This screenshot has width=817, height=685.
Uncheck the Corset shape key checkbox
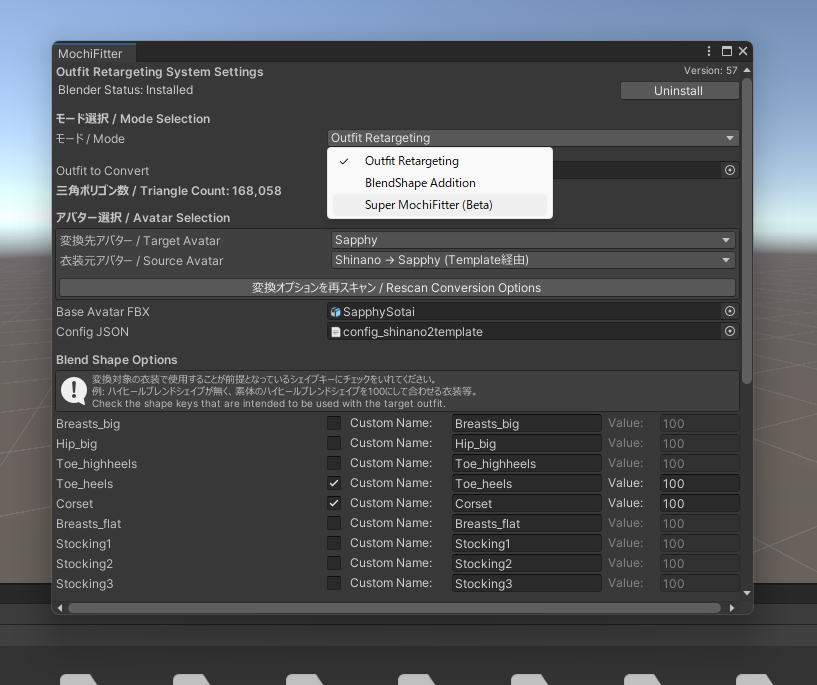coord(334,503)
